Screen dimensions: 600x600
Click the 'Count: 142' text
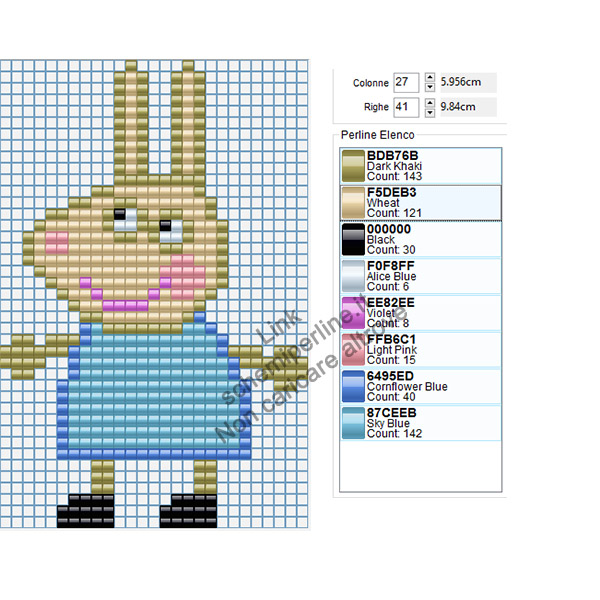click(394, 434)
